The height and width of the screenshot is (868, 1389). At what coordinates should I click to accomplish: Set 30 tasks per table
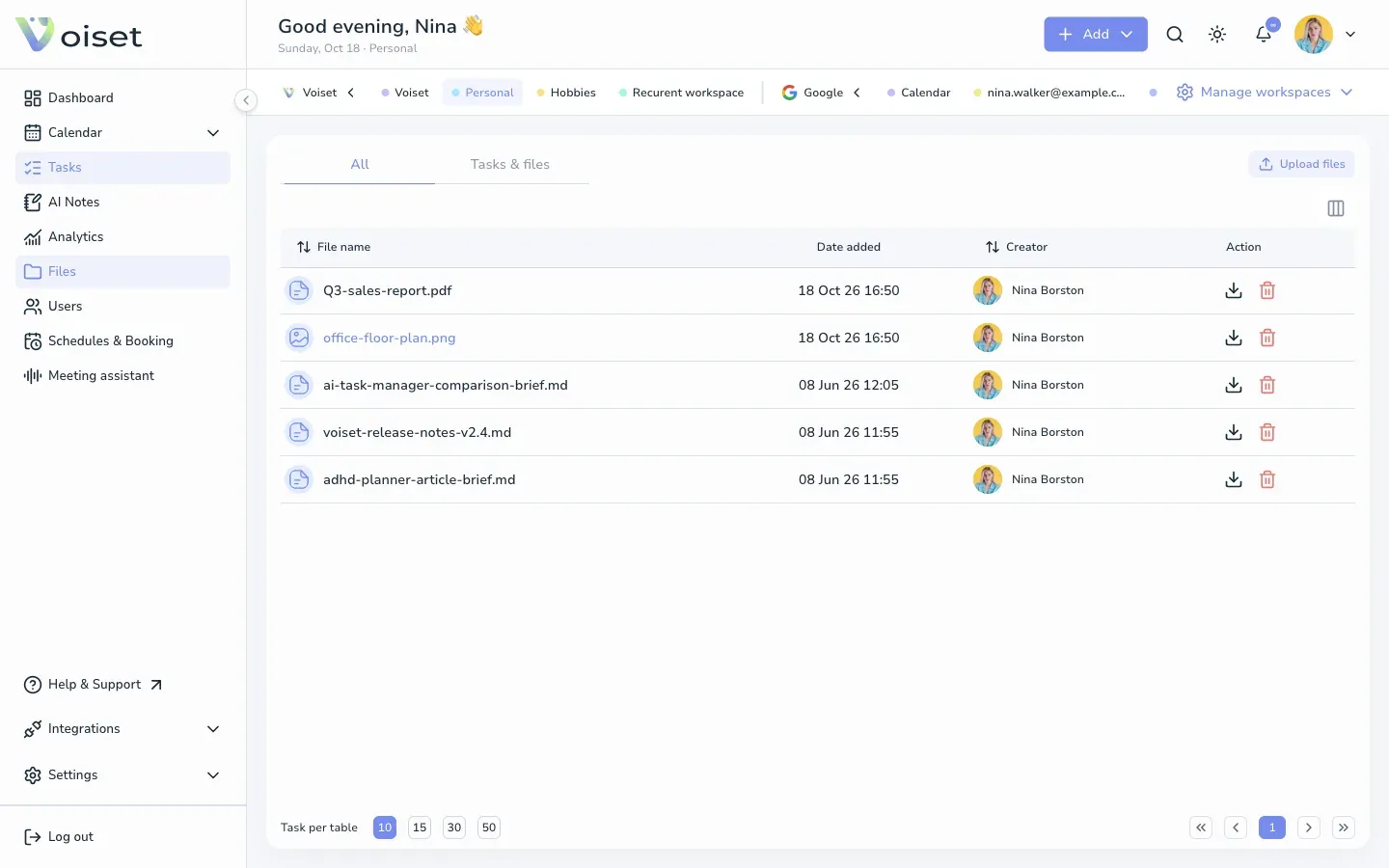(454, 827)
